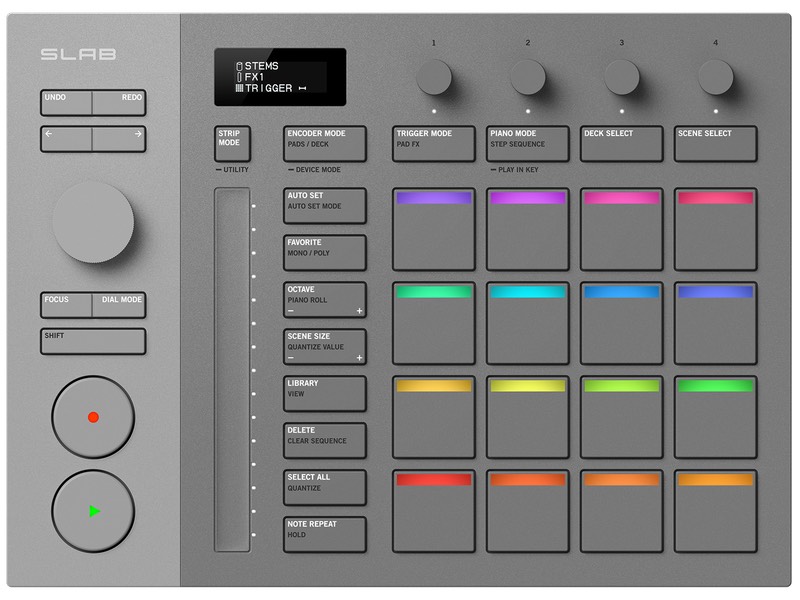Open the LIBRARY view
The width and height of the screenshot is (800, 600).
(x=324, y=393)
